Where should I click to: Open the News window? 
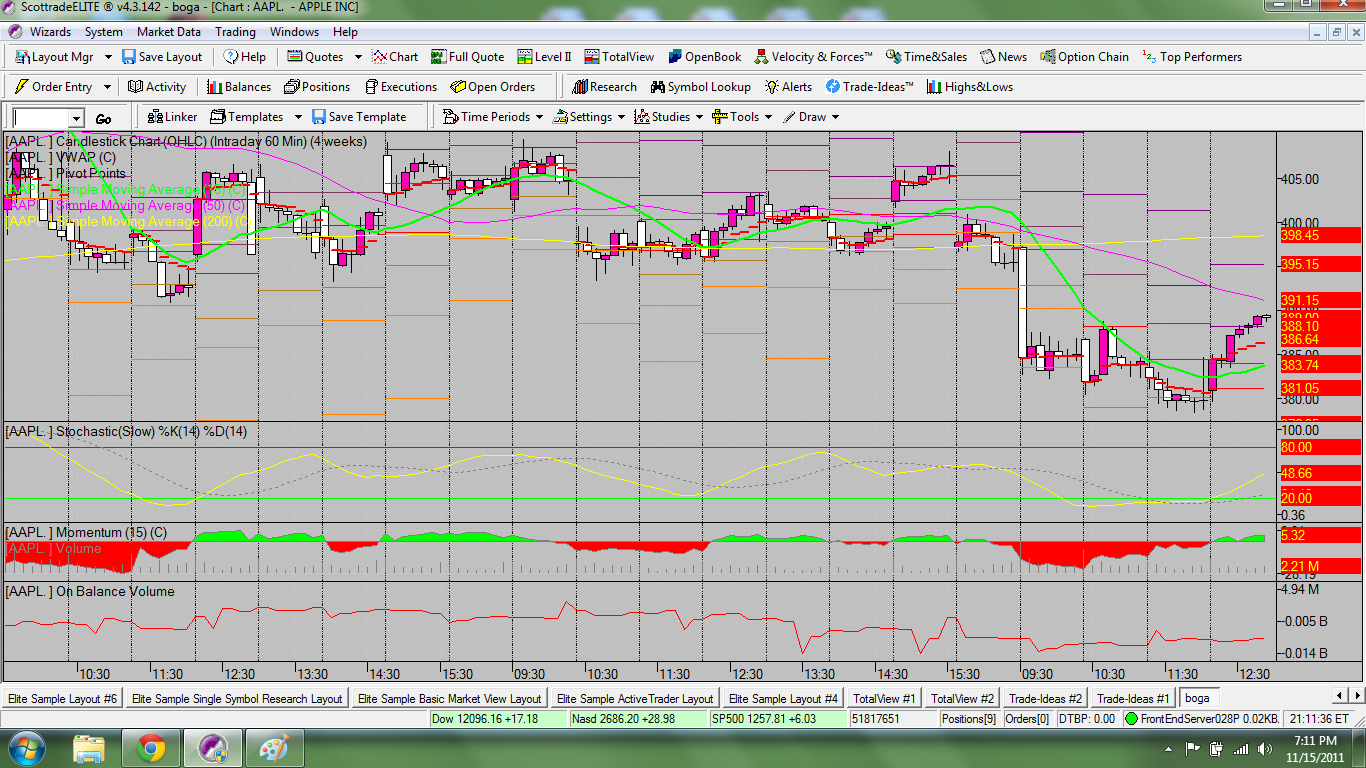click(x=1004, y=57)
